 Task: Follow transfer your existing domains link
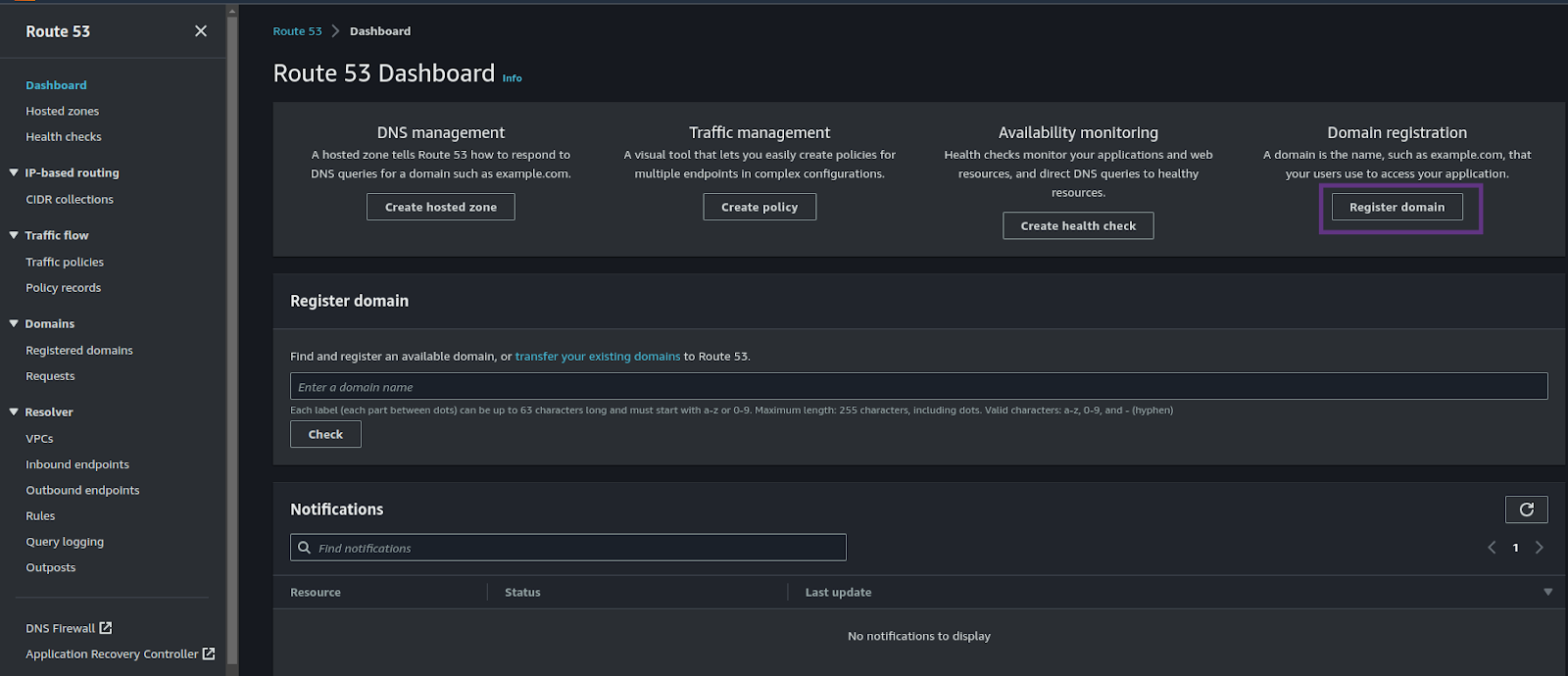[x=598, y=356]
